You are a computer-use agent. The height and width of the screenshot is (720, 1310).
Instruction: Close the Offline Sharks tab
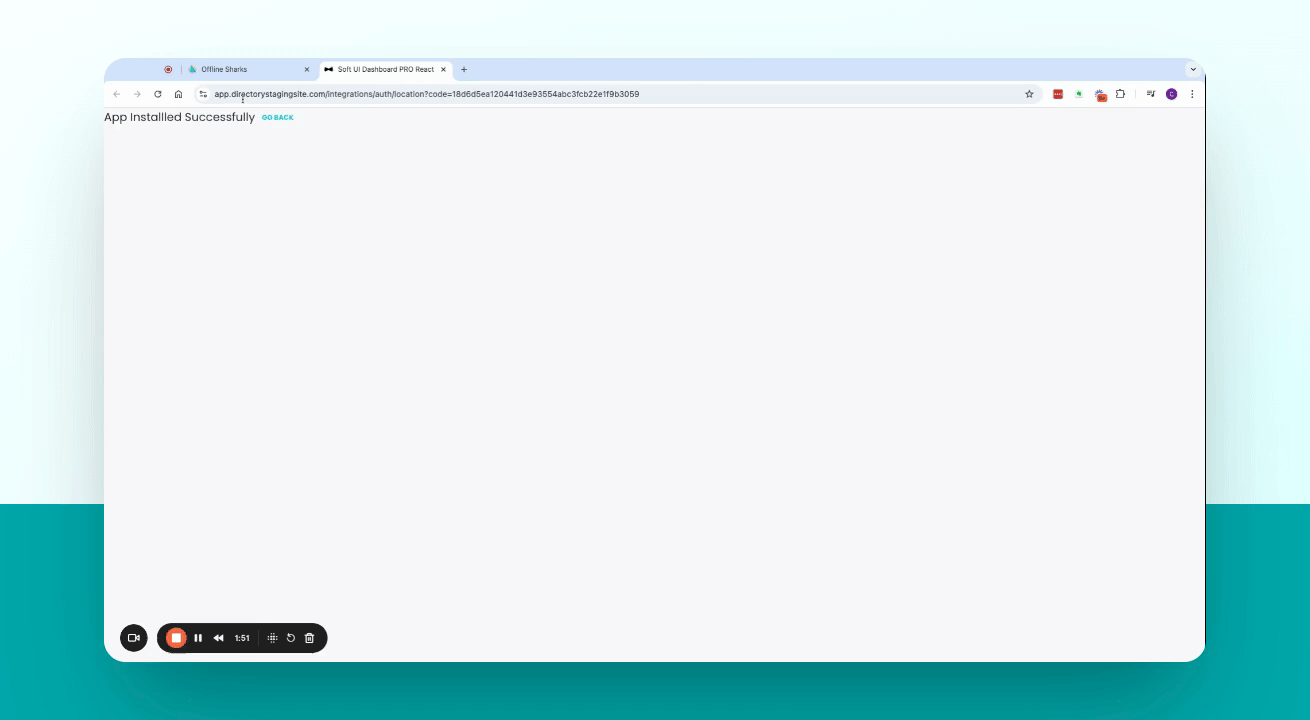pyautogui.click(x=307, y=70)
